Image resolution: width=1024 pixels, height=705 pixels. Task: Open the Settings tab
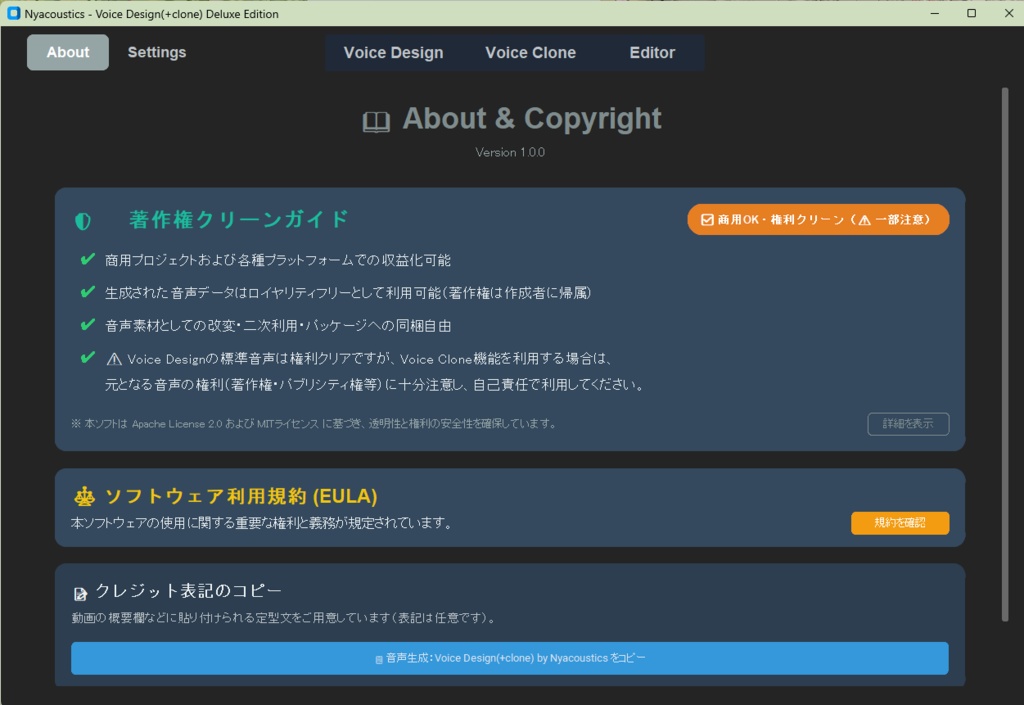(156, 52)
